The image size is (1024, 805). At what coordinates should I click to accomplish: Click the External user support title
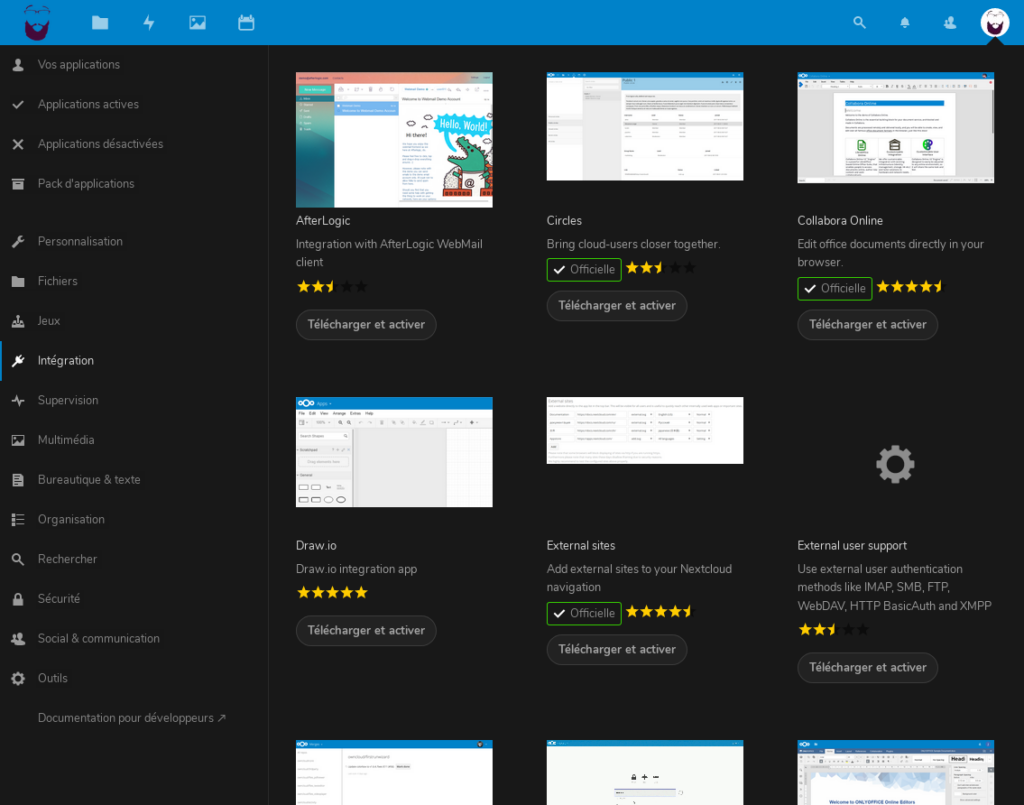point(852,546)
